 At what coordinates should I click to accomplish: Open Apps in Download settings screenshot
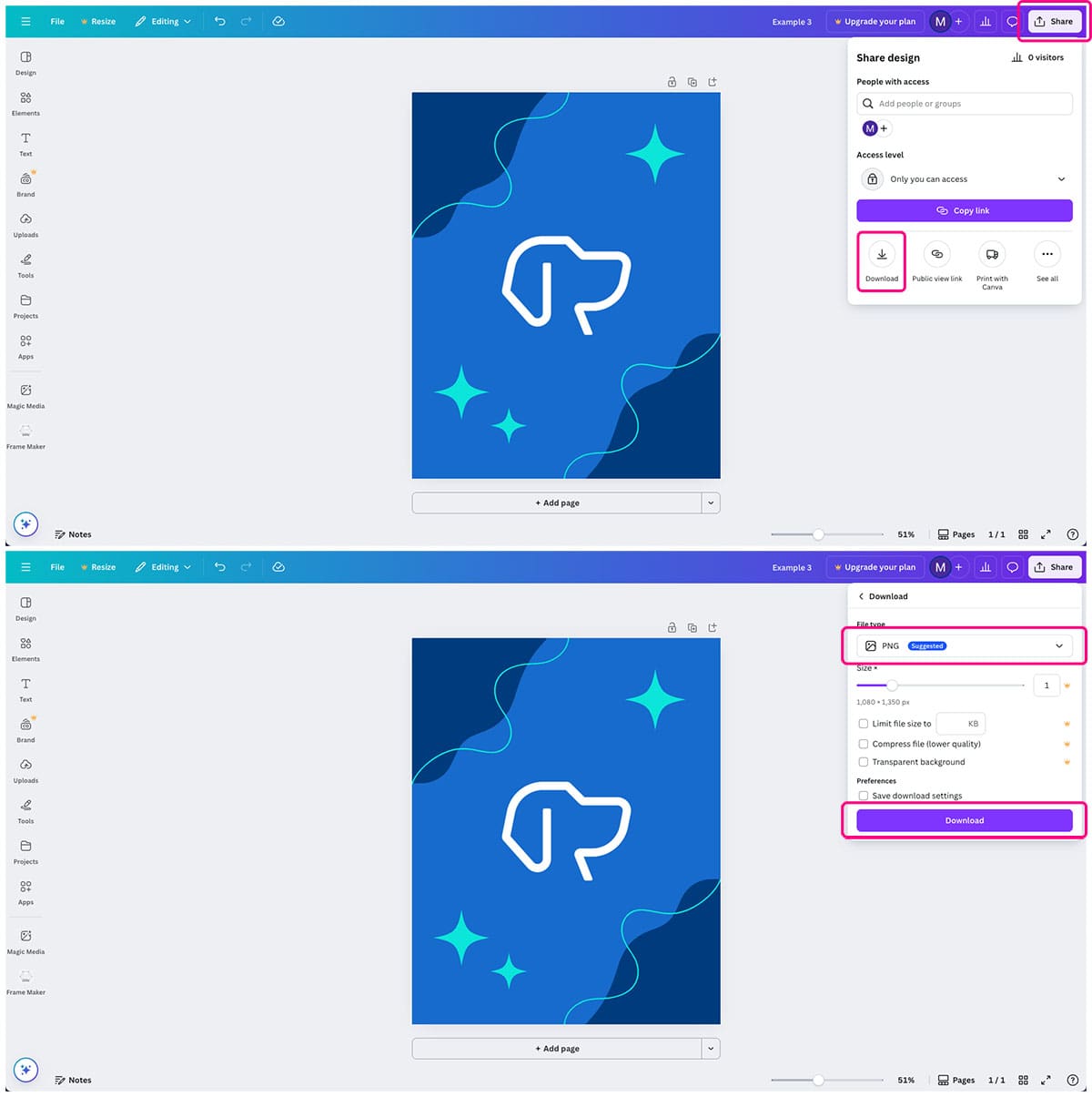click(x=25, y=892)
